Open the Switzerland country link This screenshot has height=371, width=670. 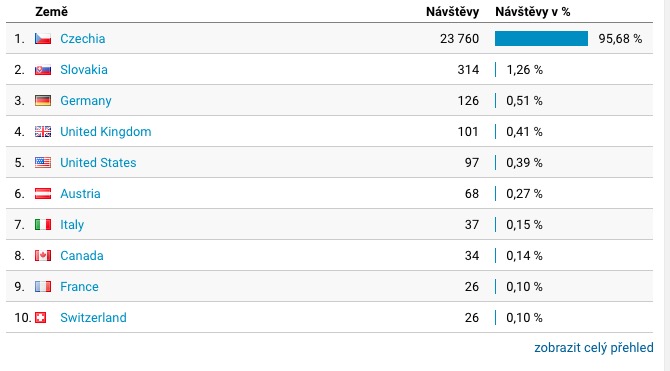click(x=93, y=318)
